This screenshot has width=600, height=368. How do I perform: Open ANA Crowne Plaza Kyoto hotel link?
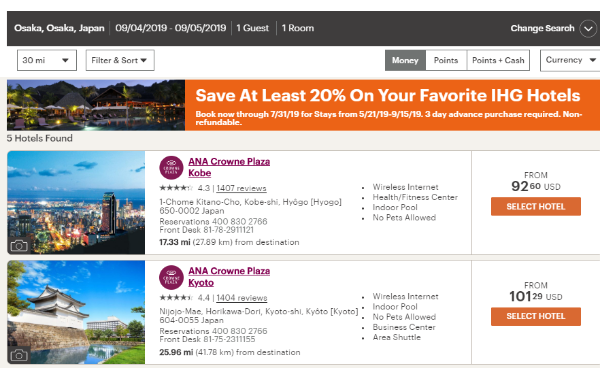pos(229,277)
